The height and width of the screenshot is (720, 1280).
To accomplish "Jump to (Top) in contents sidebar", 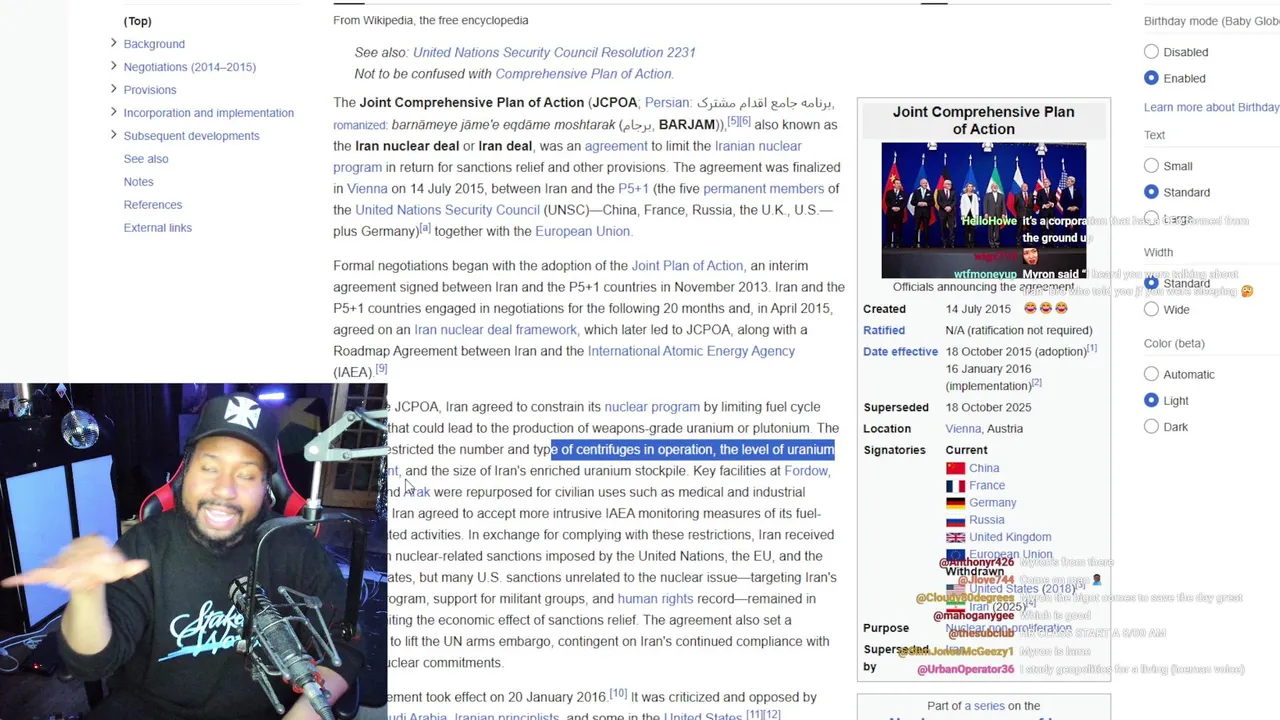I will pos(138,21).
